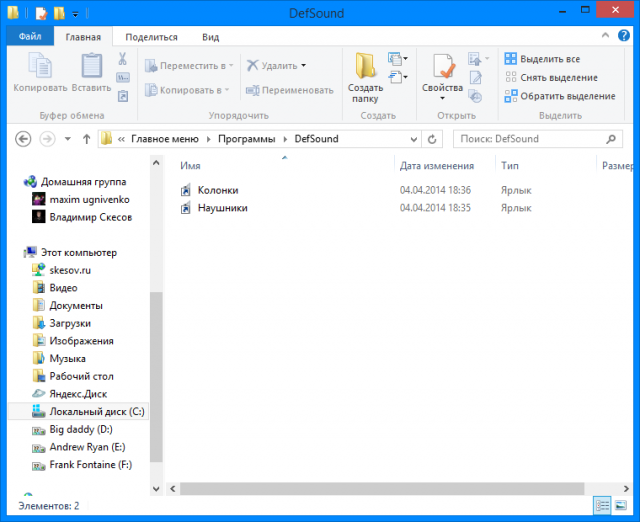The width and height of the screenshot is (640, 522).
Task: Click Выделить все button
Action: click(542, 59)
